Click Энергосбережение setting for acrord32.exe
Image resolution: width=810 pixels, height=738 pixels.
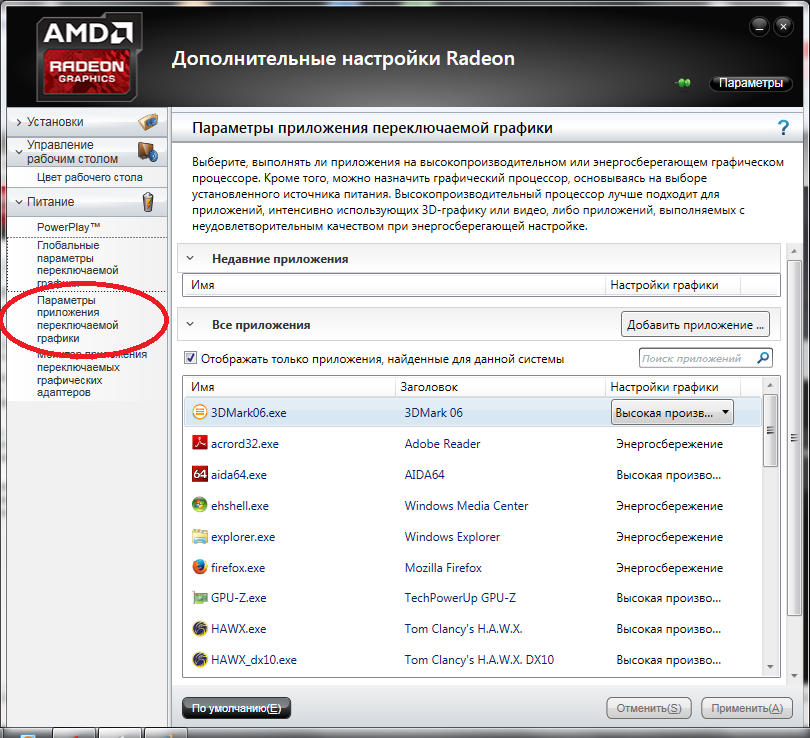(x=669, y=444)
